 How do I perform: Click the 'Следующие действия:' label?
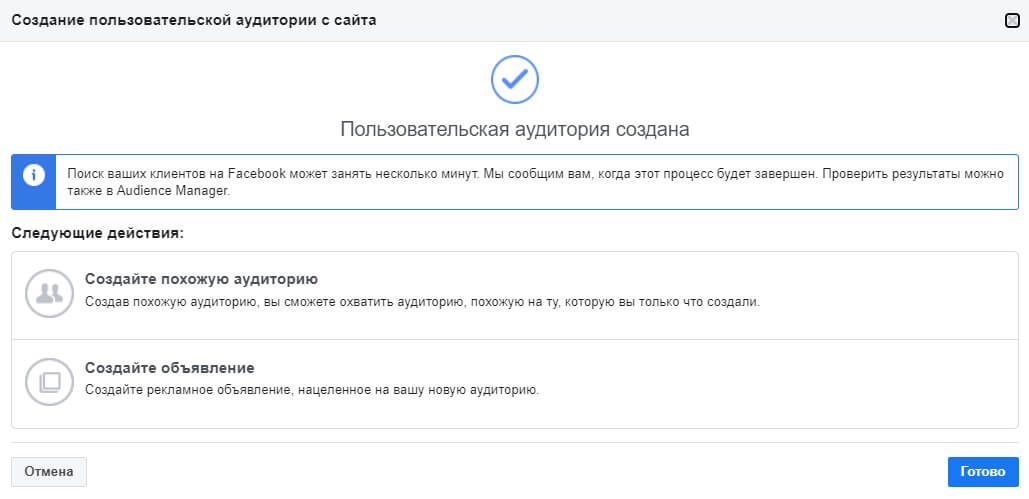pos(100,233)
